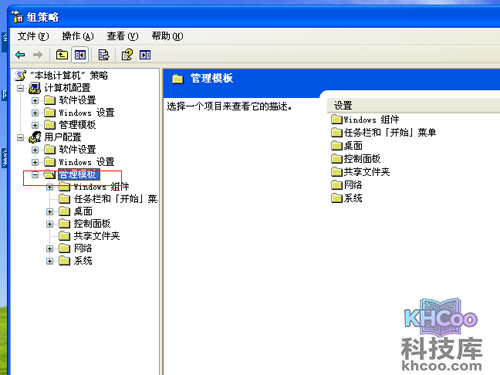Screen dimensions: 500x375
Task: Click the Back arrow toolbar icon
Action: click(x=20, y=55)
